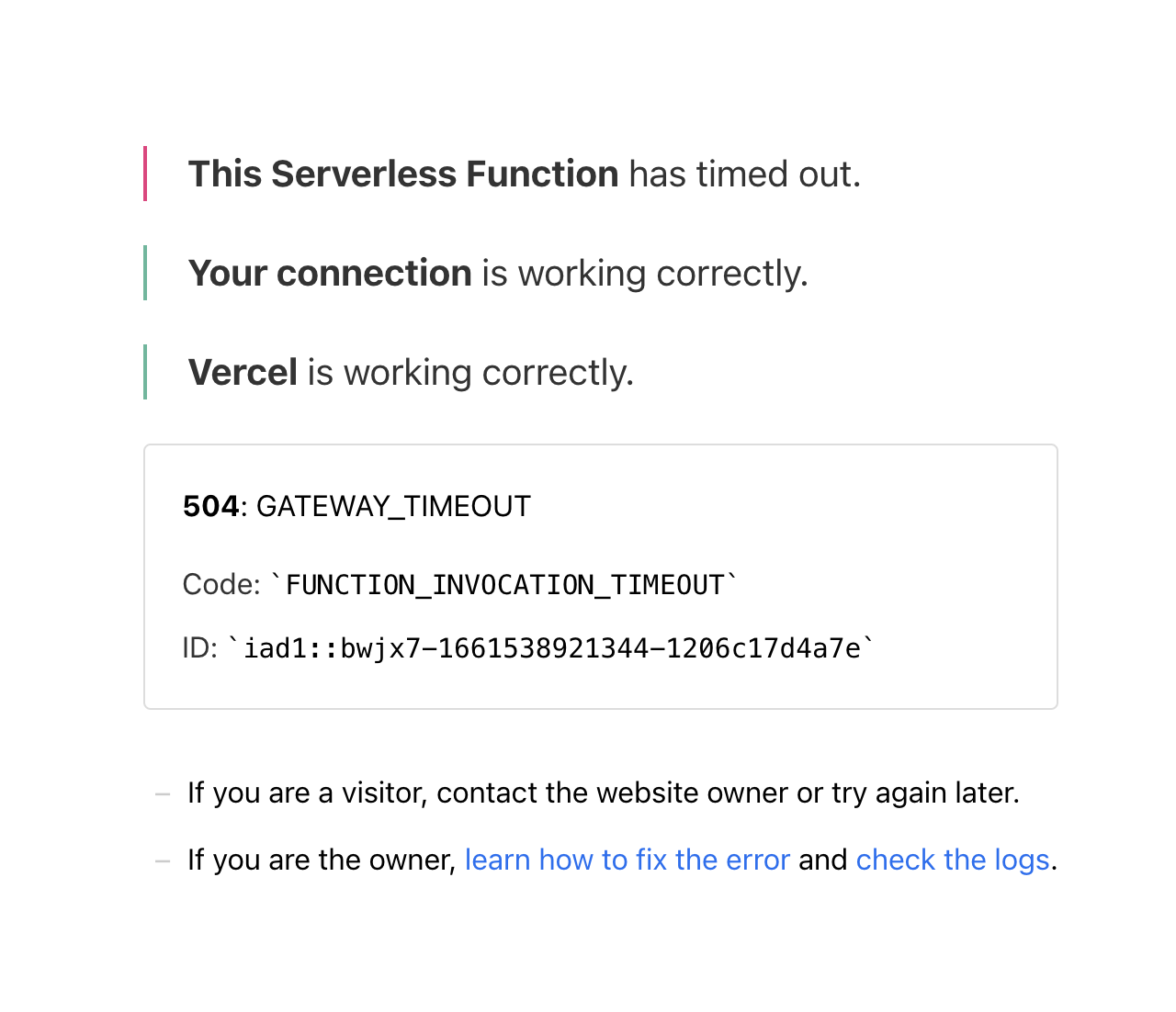This screenshot has width=1176, height=1012.
Task: Click the GATEWAY_TIMEOUT heading text
Action: point(392,506)
